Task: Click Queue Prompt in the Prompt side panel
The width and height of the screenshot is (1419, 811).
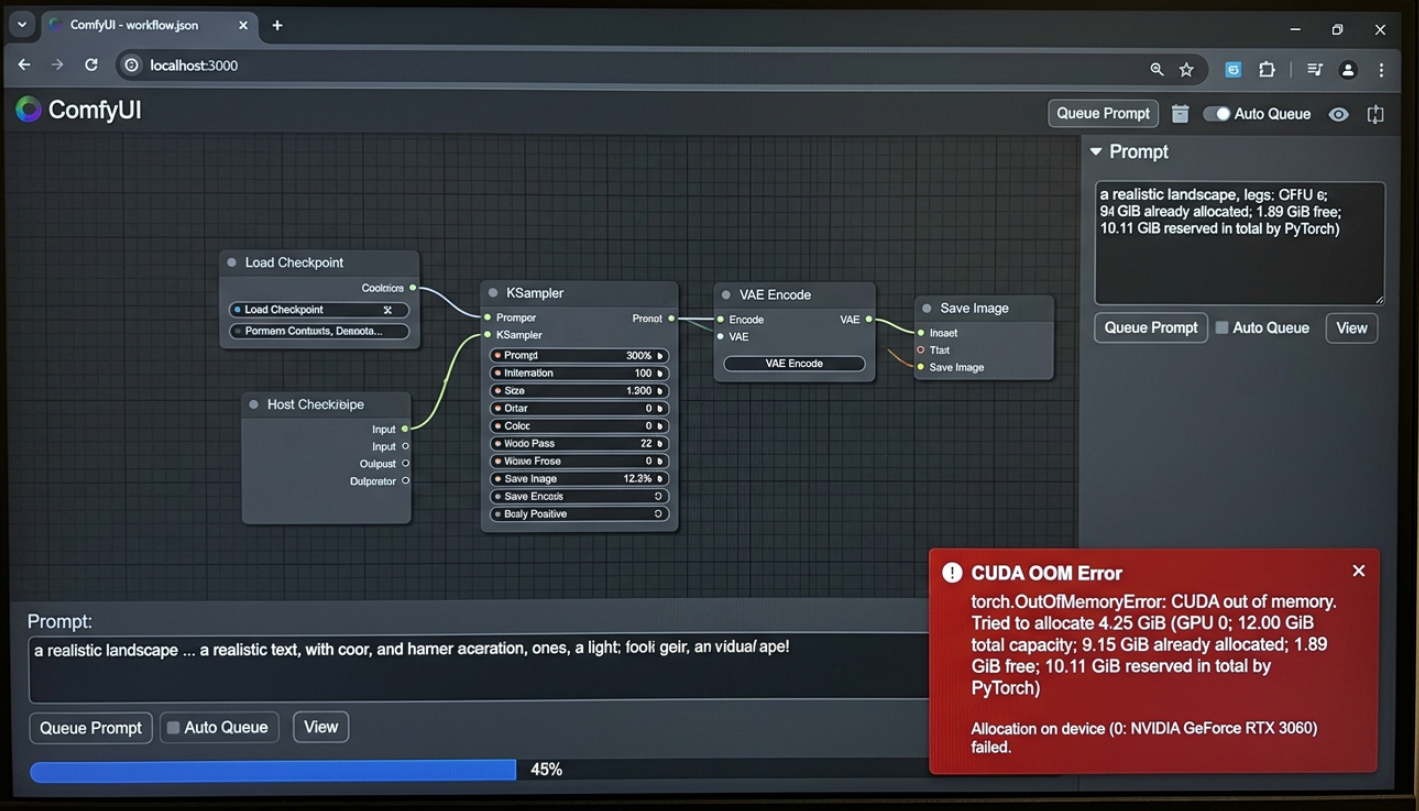Action: pos(1151,328)
